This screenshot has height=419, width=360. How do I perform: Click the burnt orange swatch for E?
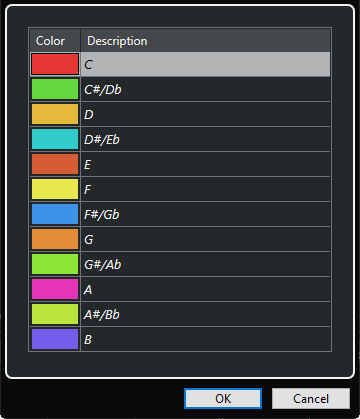(55, 164)
